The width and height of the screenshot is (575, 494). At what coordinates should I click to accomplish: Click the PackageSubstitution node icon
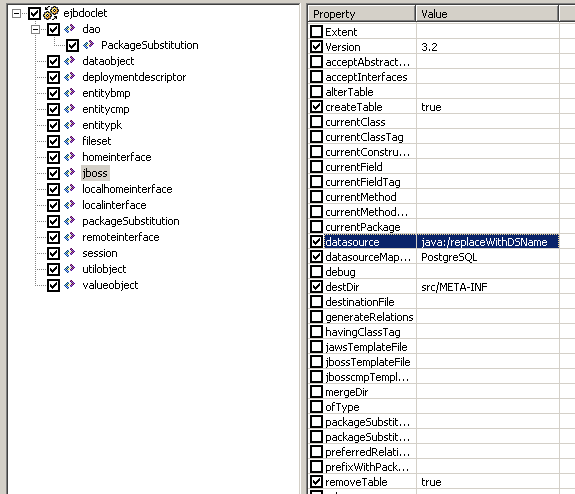[x=88, y=45]
